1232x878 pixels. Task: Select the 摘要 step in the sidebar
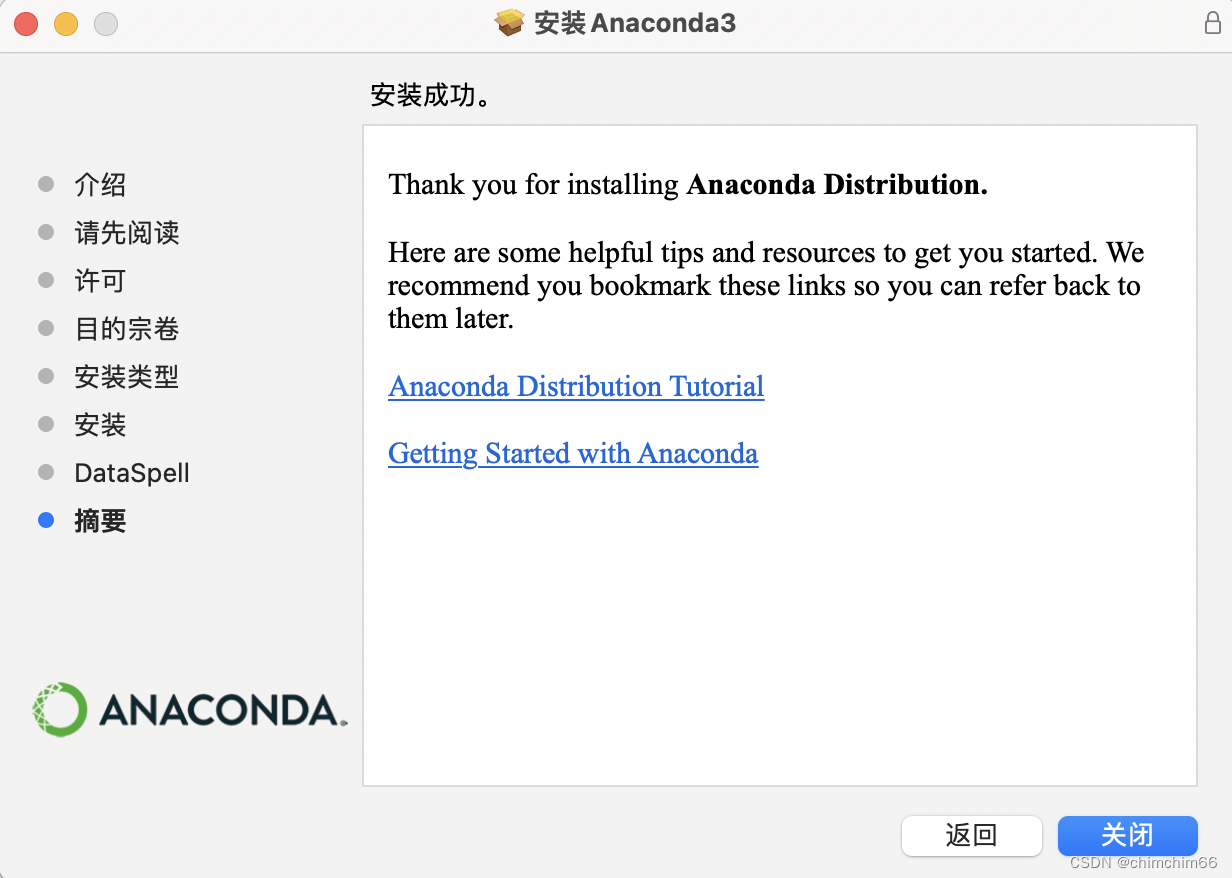coord(100,520)
